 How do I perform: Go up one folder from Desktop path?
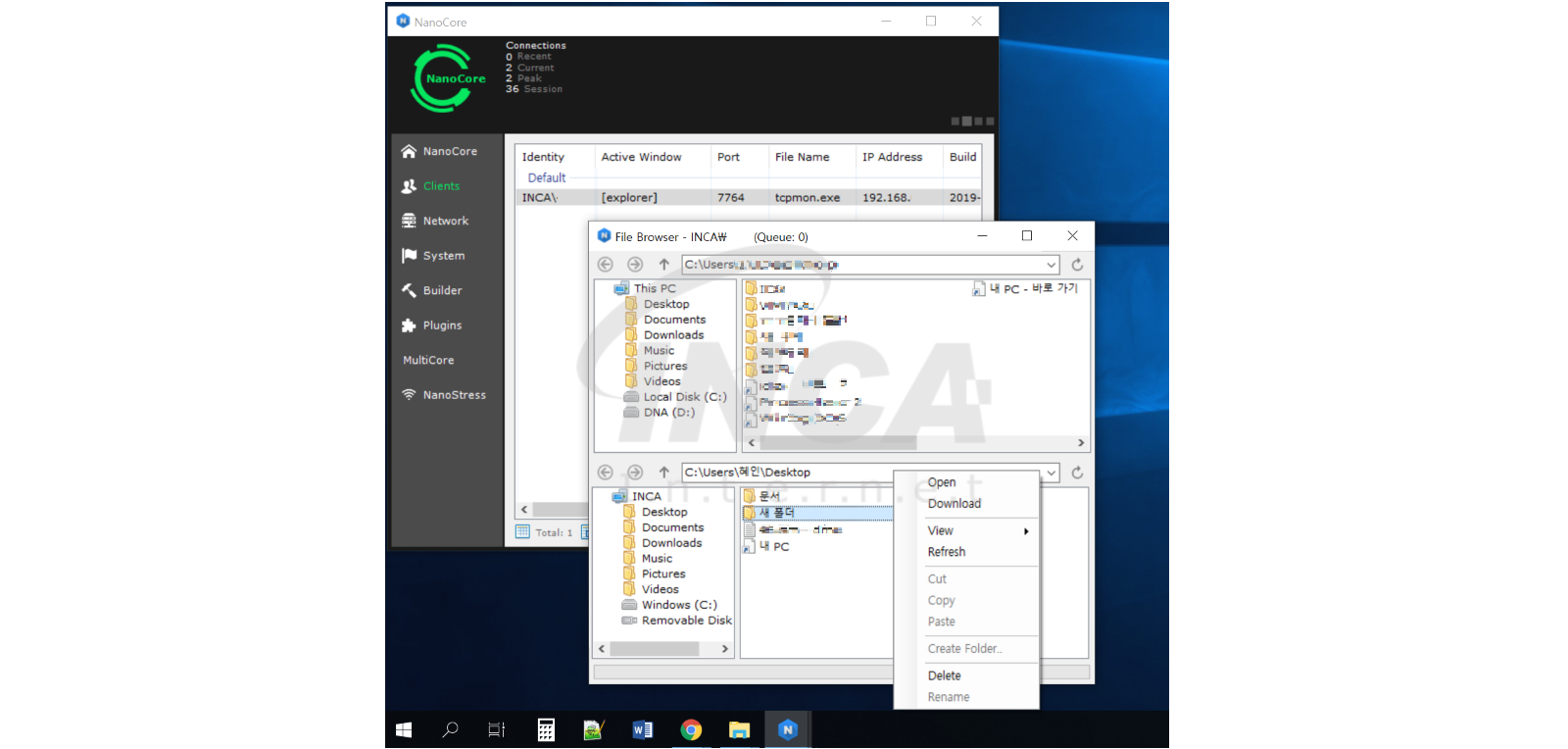(663, 473)
